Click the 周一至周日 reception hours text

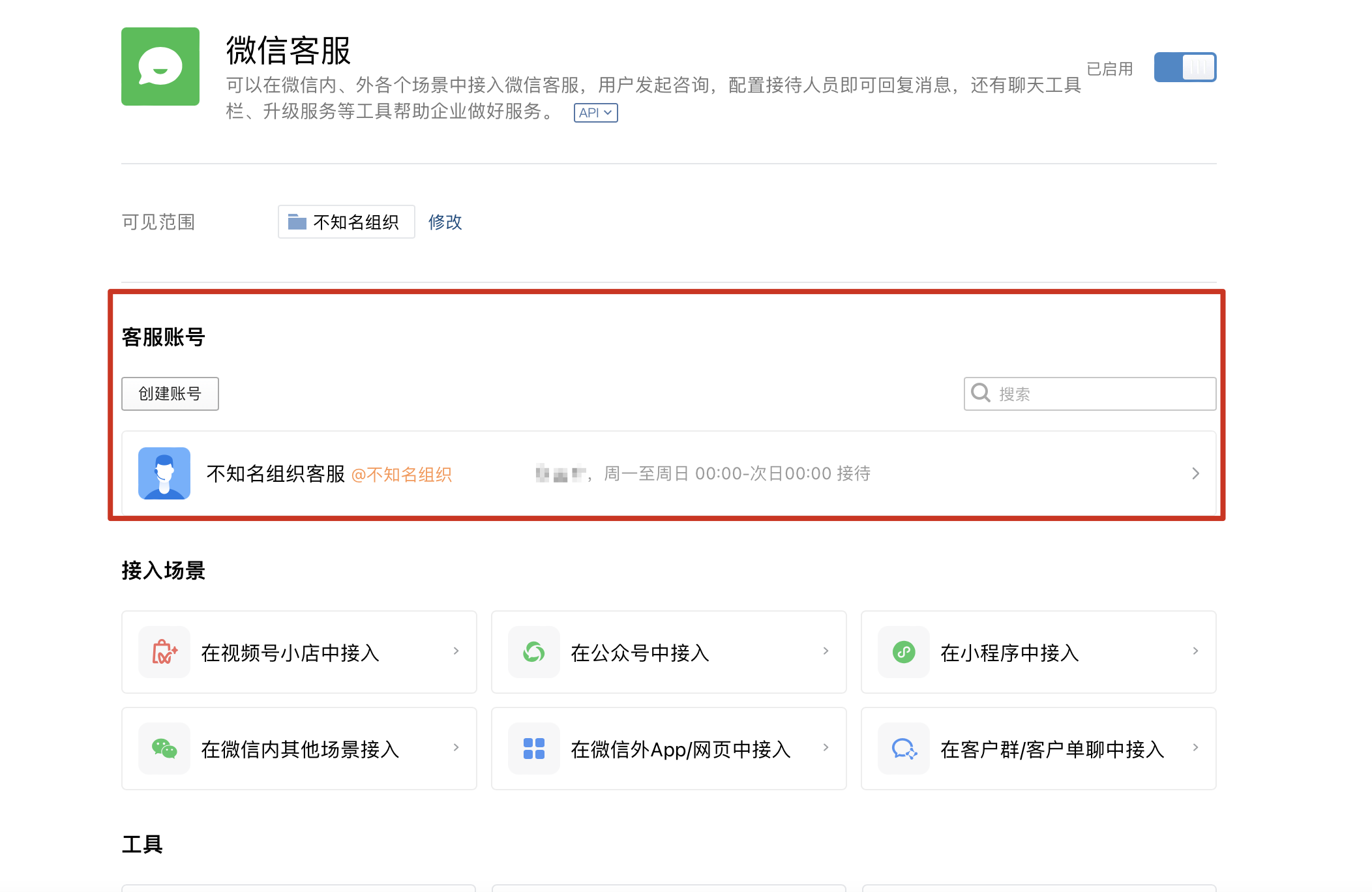(738, 473)
